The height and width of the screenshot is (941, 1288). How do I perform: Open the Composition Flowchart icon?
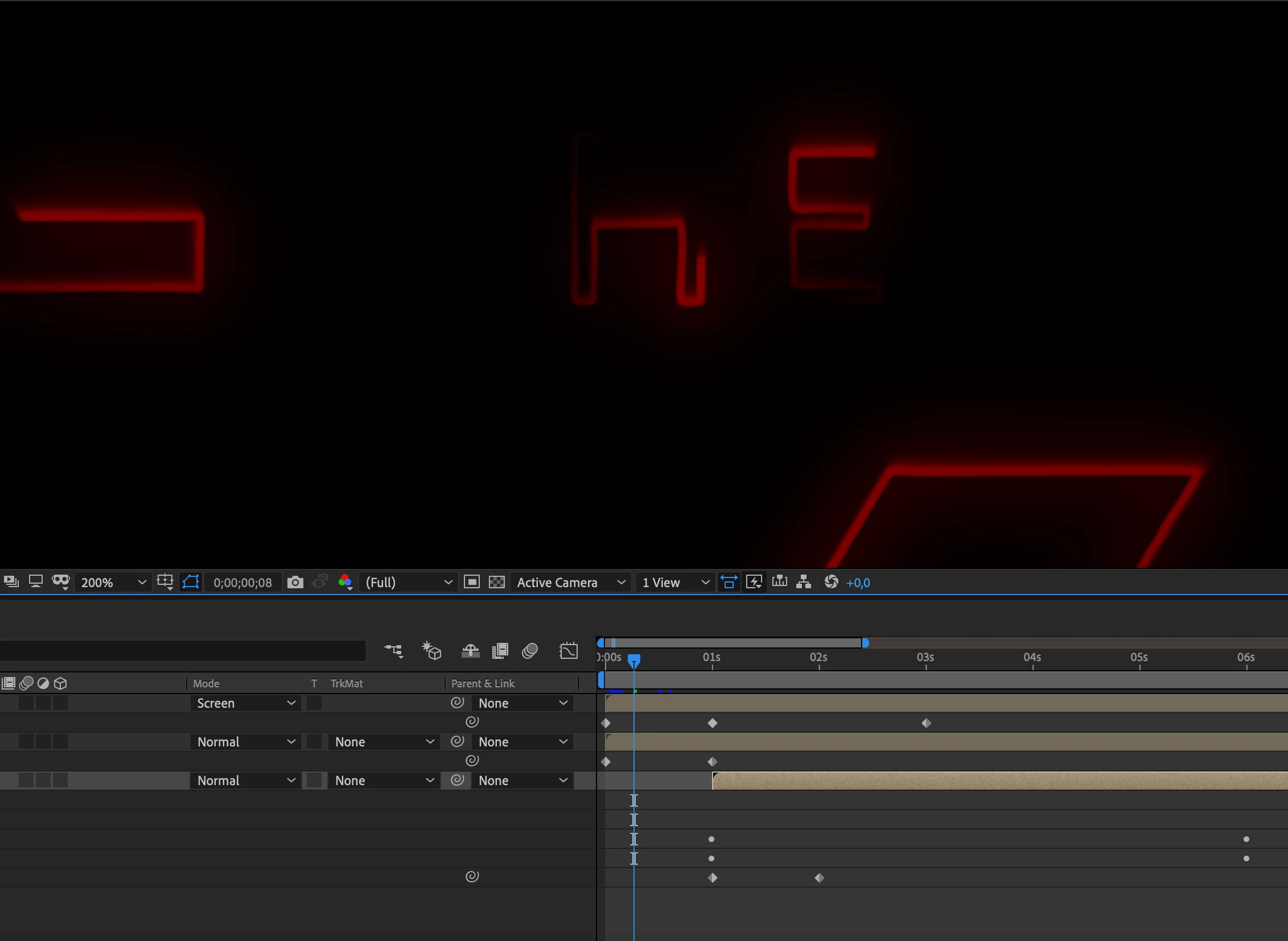point(804,582)
